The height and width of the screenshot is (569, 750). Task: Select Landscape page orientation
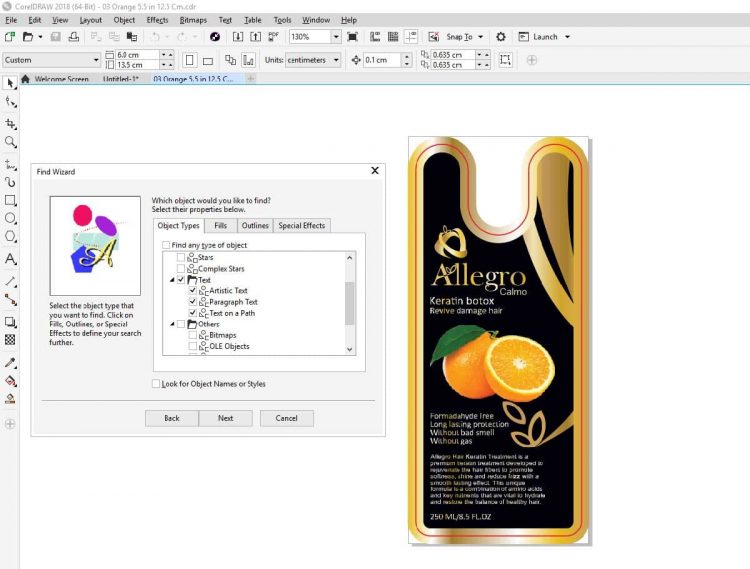[208, 61]
